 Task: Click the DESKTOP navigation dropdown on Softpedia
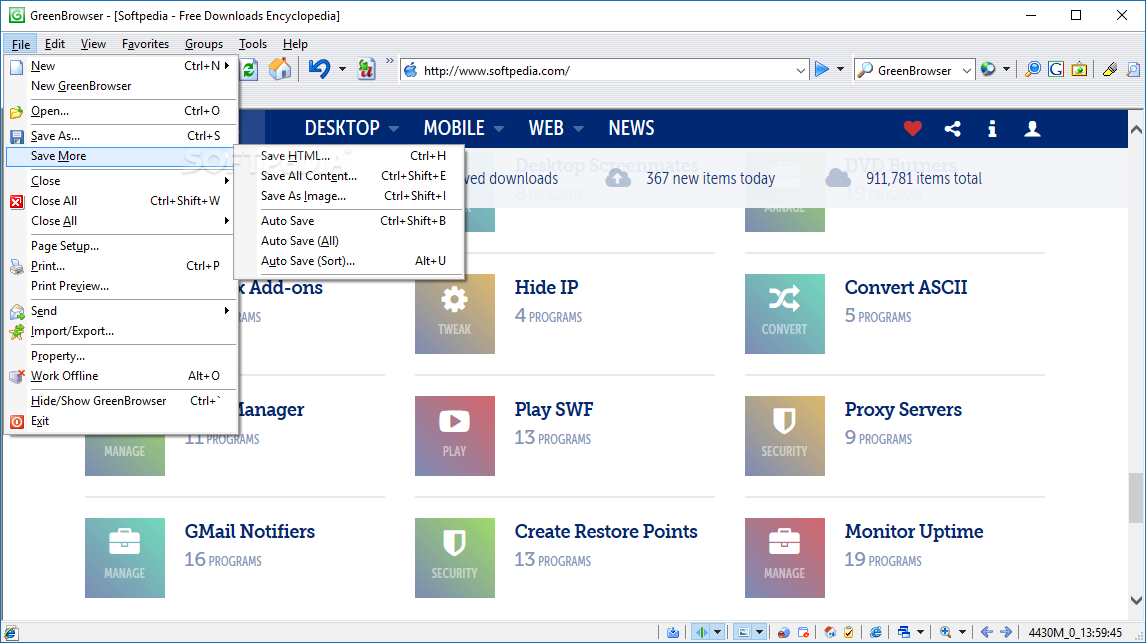click(x=352, y=129)
